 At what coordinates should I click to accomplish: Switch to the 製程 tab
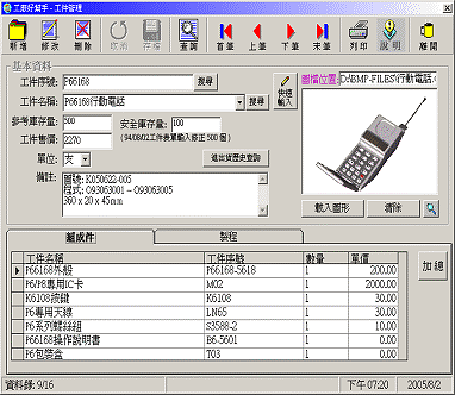[228, 237]
